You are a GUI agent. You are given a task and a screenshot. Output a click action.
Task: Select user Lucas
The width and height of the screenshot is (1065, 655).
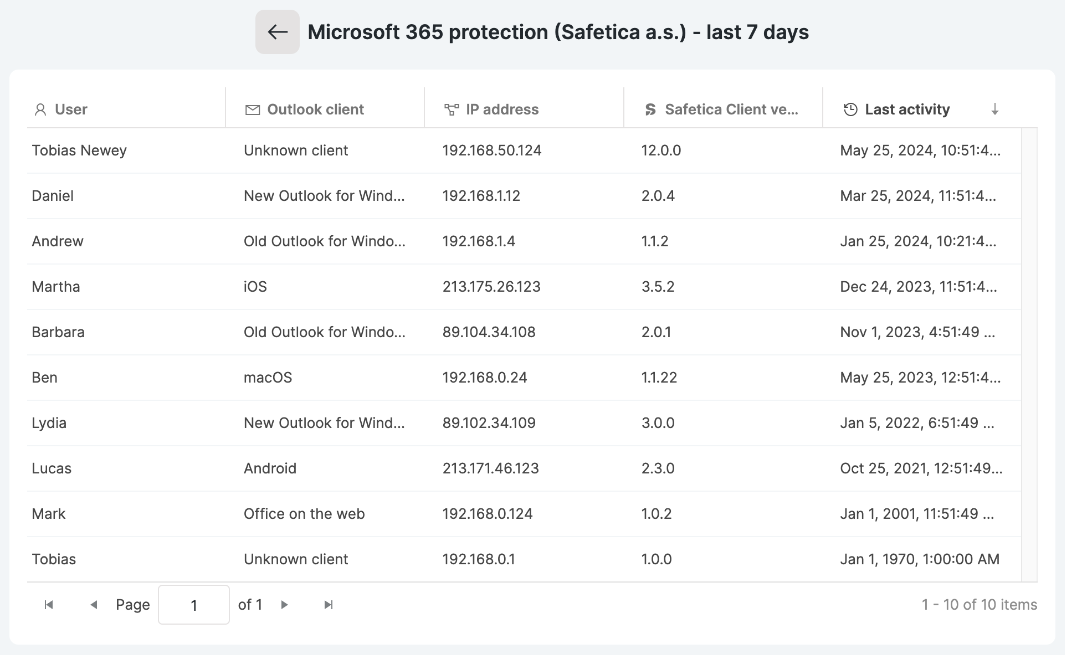tap(52, 469)
